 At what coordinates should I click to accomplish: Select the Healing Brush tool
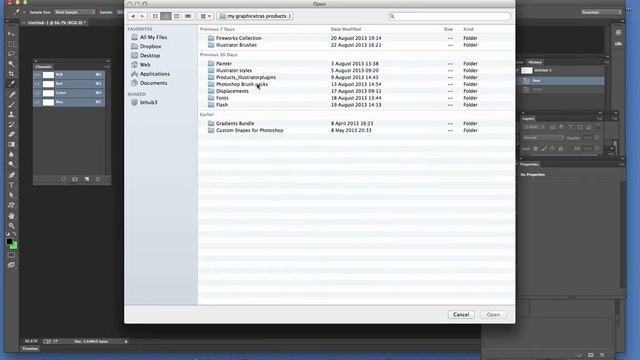pos(11,95)
